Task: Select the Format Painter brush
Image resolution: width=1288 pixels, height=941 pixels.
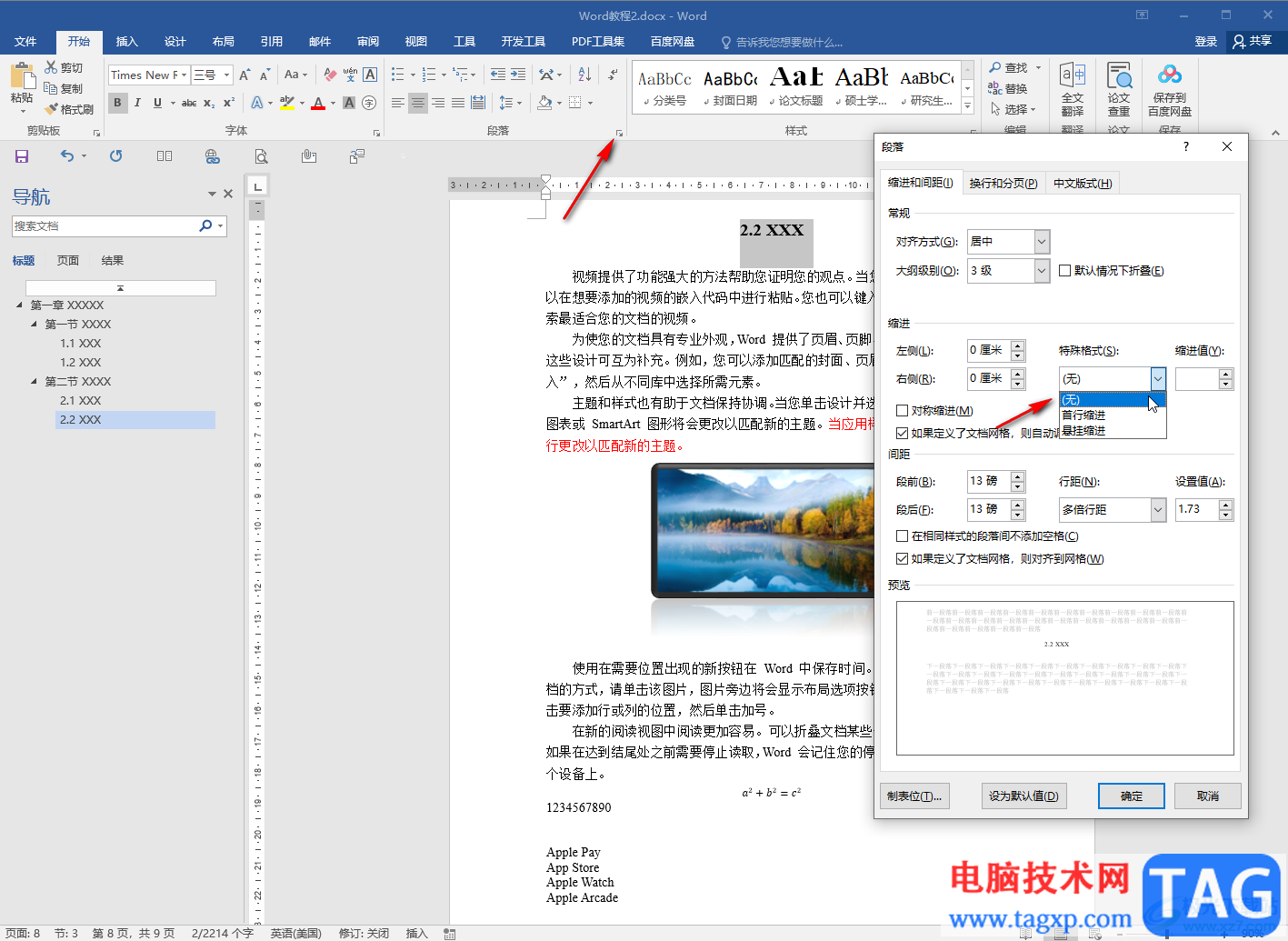Action: coord(51,109)
